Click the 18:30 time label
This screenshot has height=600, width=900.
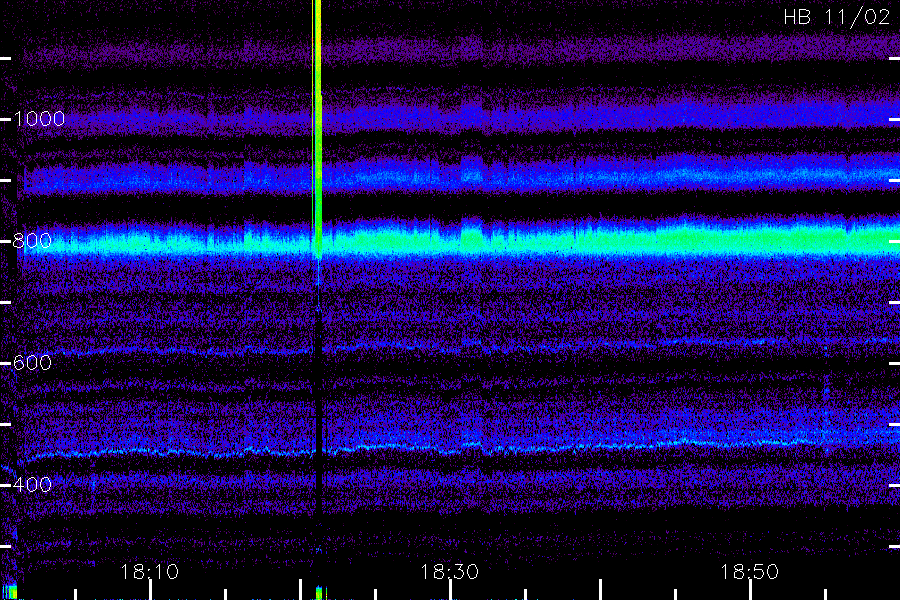(x=449, y=572)
